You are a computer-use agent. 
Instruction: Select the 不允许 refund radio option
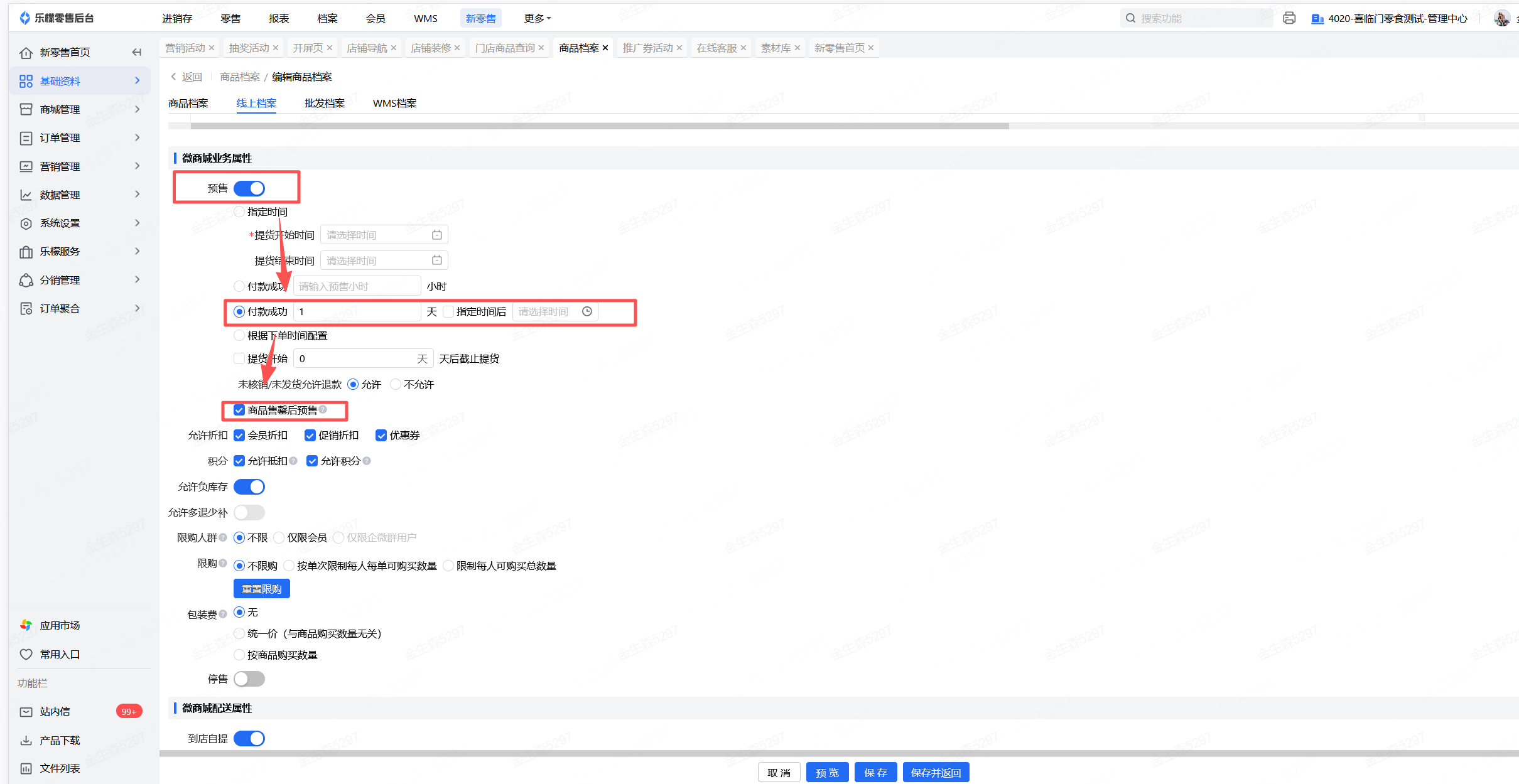396,384
